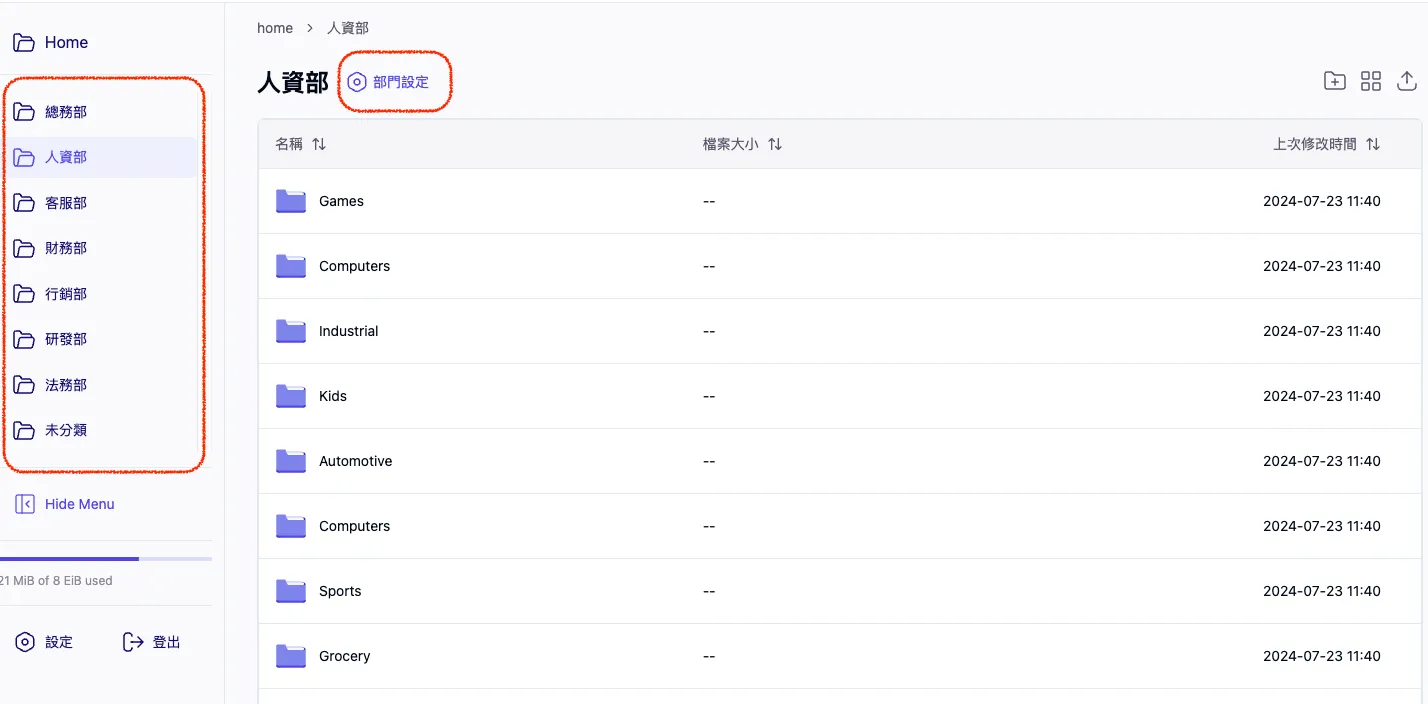Open the 研發部 sidebar item
Viewport: 1428px width, 704px height.
tap(65, 339)
